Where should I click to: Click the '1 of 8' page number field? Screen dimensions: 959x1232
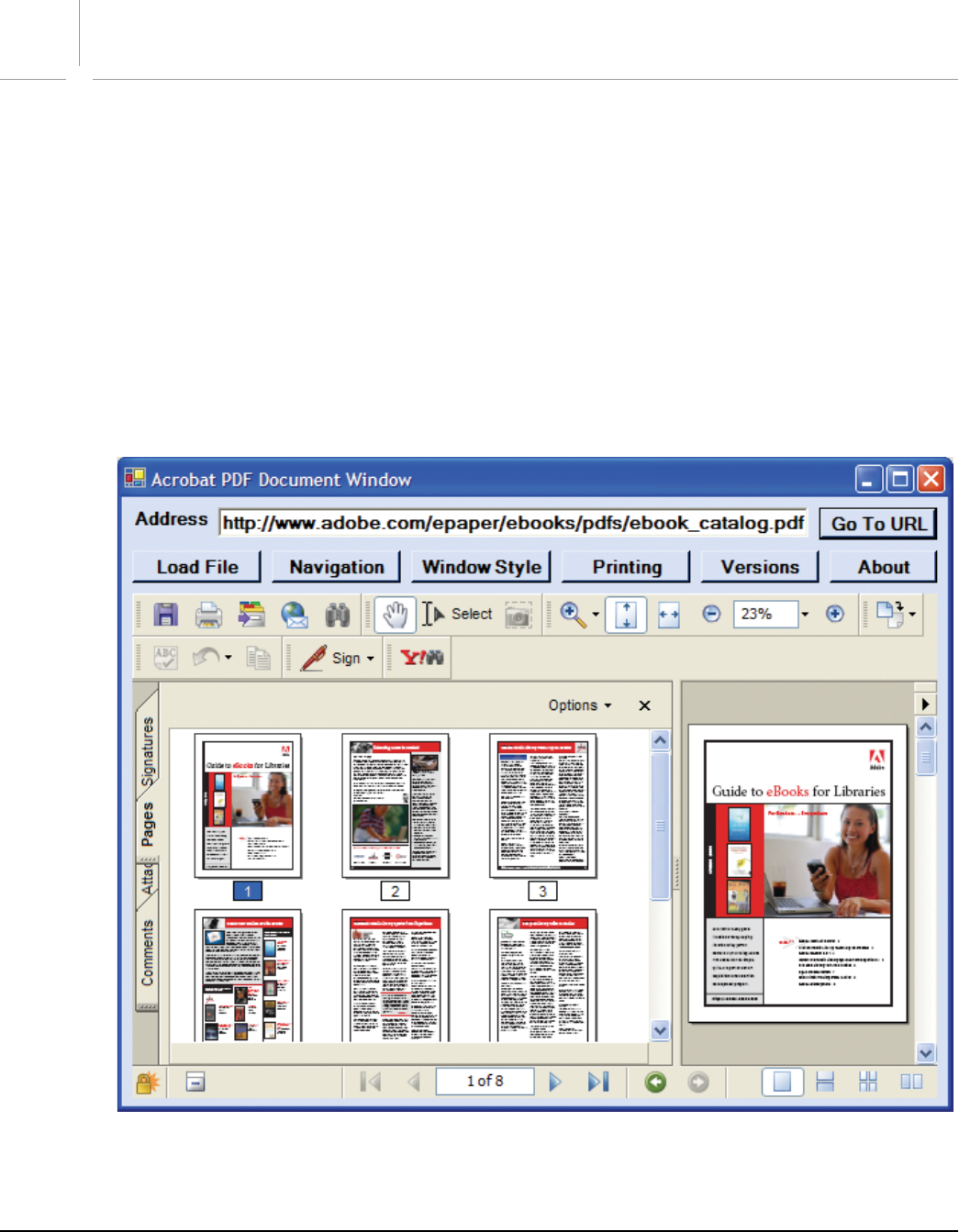[485, 1082]
